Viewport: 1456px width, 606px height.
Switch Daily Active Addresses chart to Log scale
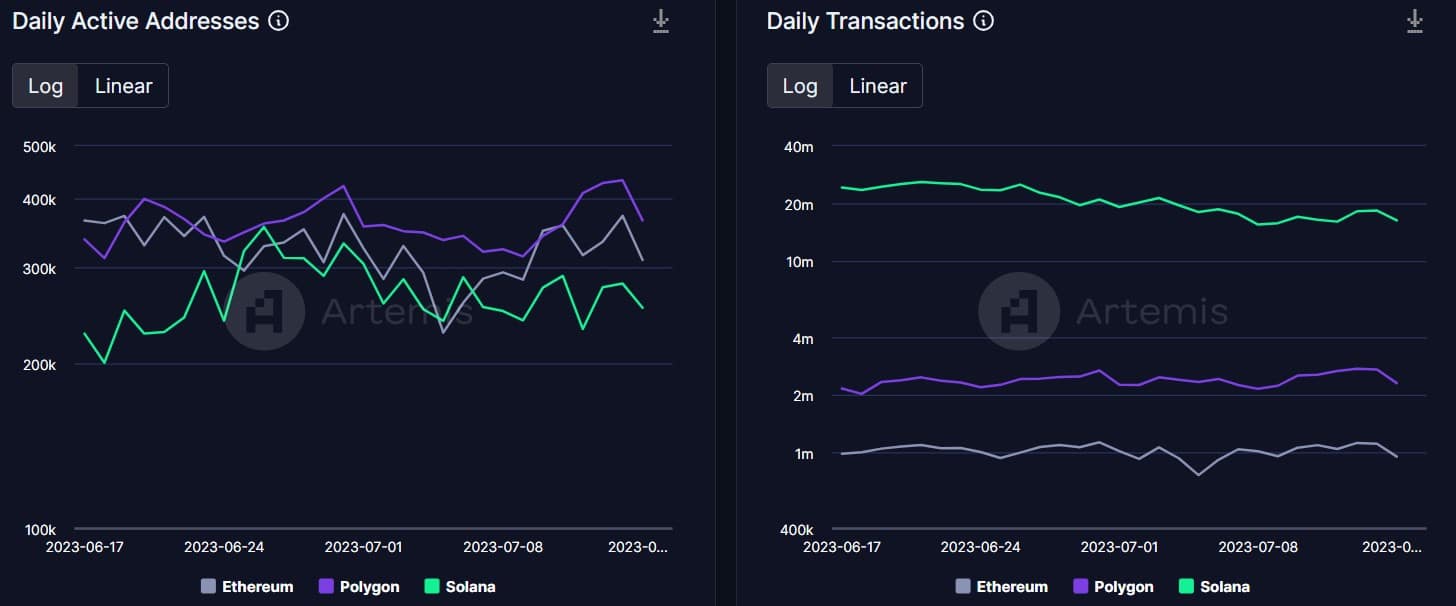click(45, 86)
